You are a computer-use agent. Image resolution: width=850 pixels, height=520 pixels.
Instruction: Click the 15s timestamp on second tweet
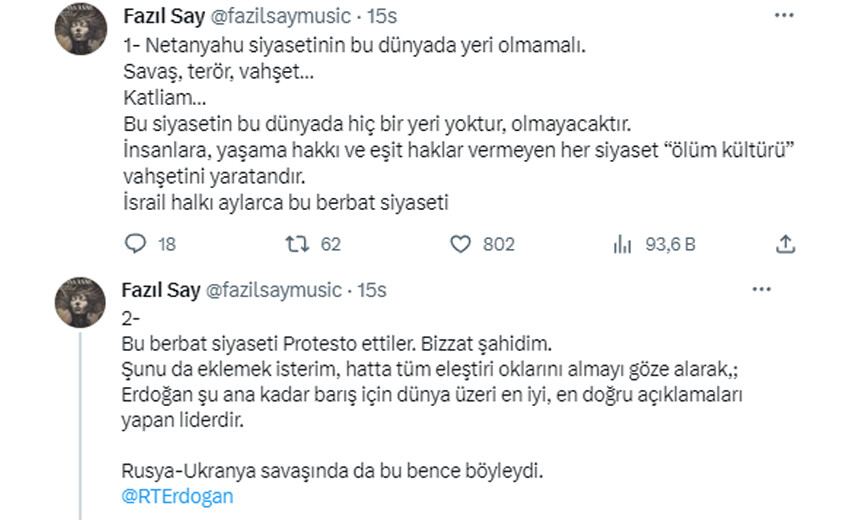pos(372,291)
